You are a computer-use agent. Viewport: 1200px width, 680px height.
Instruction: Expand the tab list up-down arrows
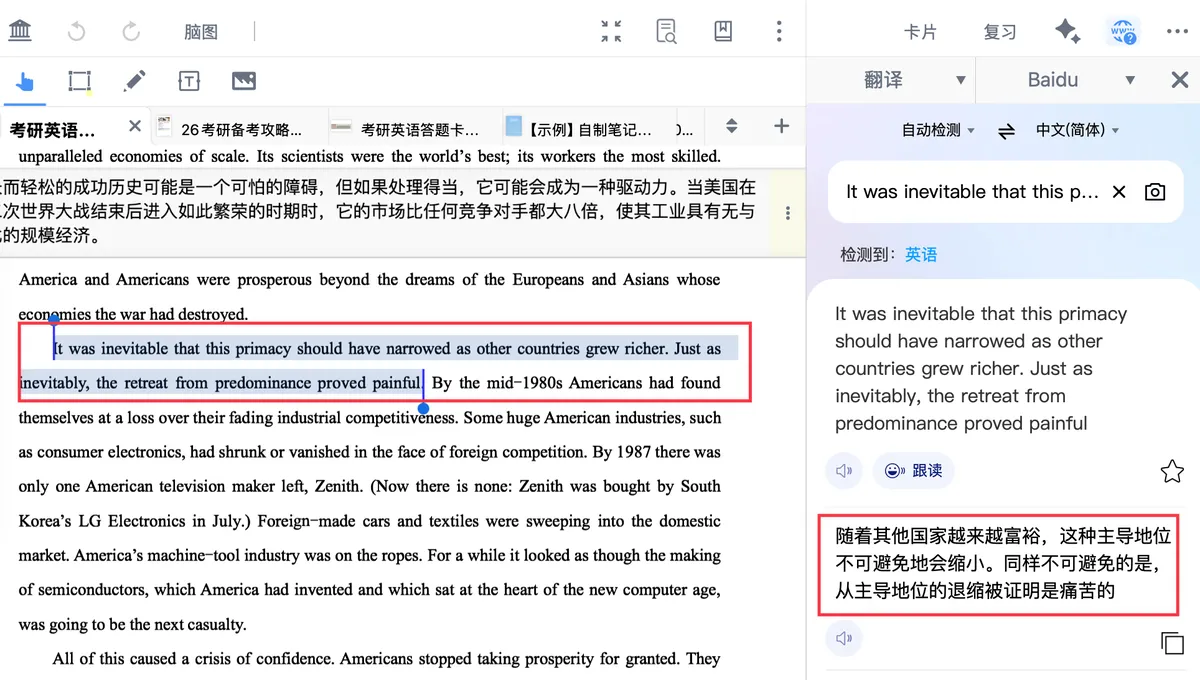click(732, 126)
